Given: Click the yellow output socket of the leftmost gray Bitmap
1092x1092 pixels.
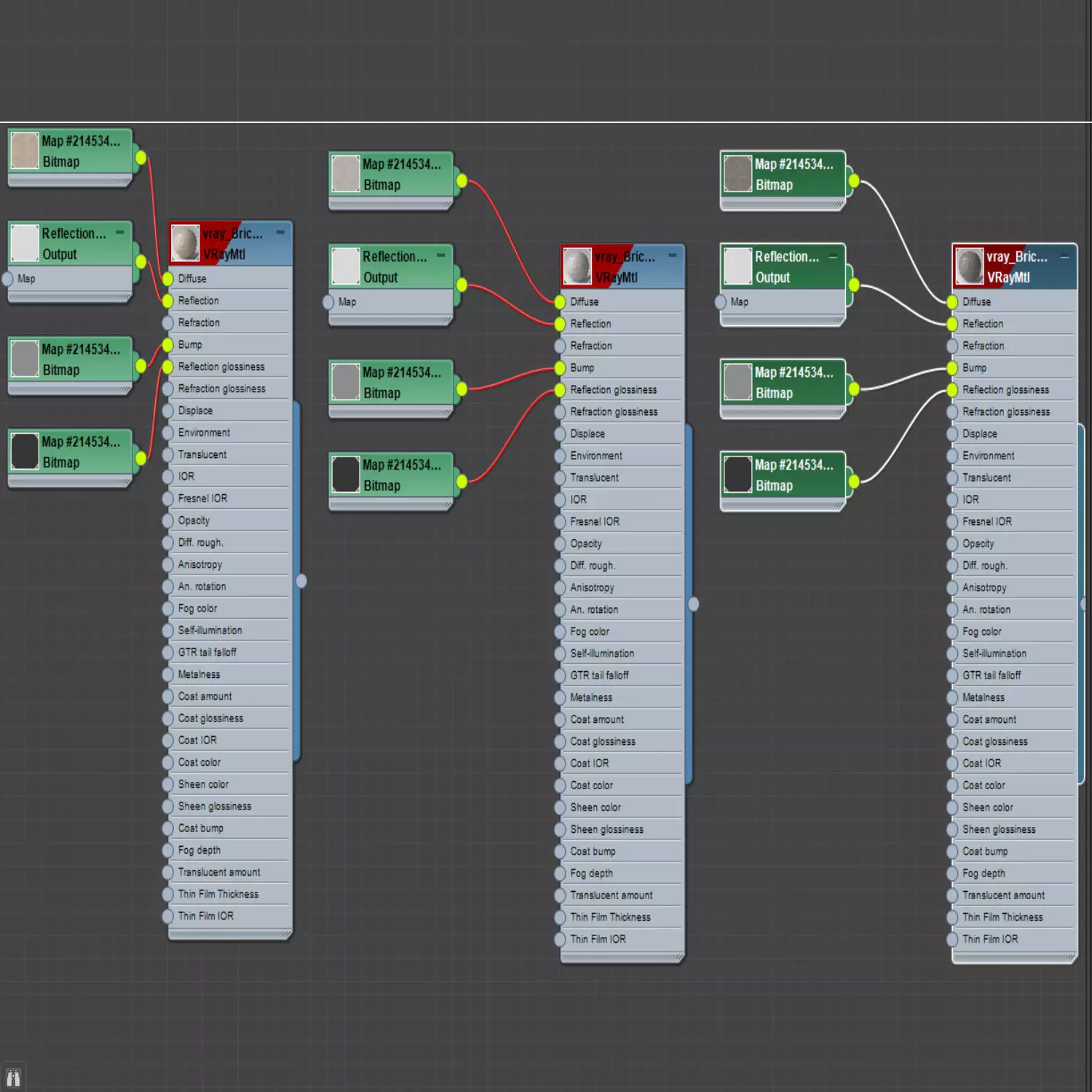Looking at the screenshot, I should coord(141,365).
